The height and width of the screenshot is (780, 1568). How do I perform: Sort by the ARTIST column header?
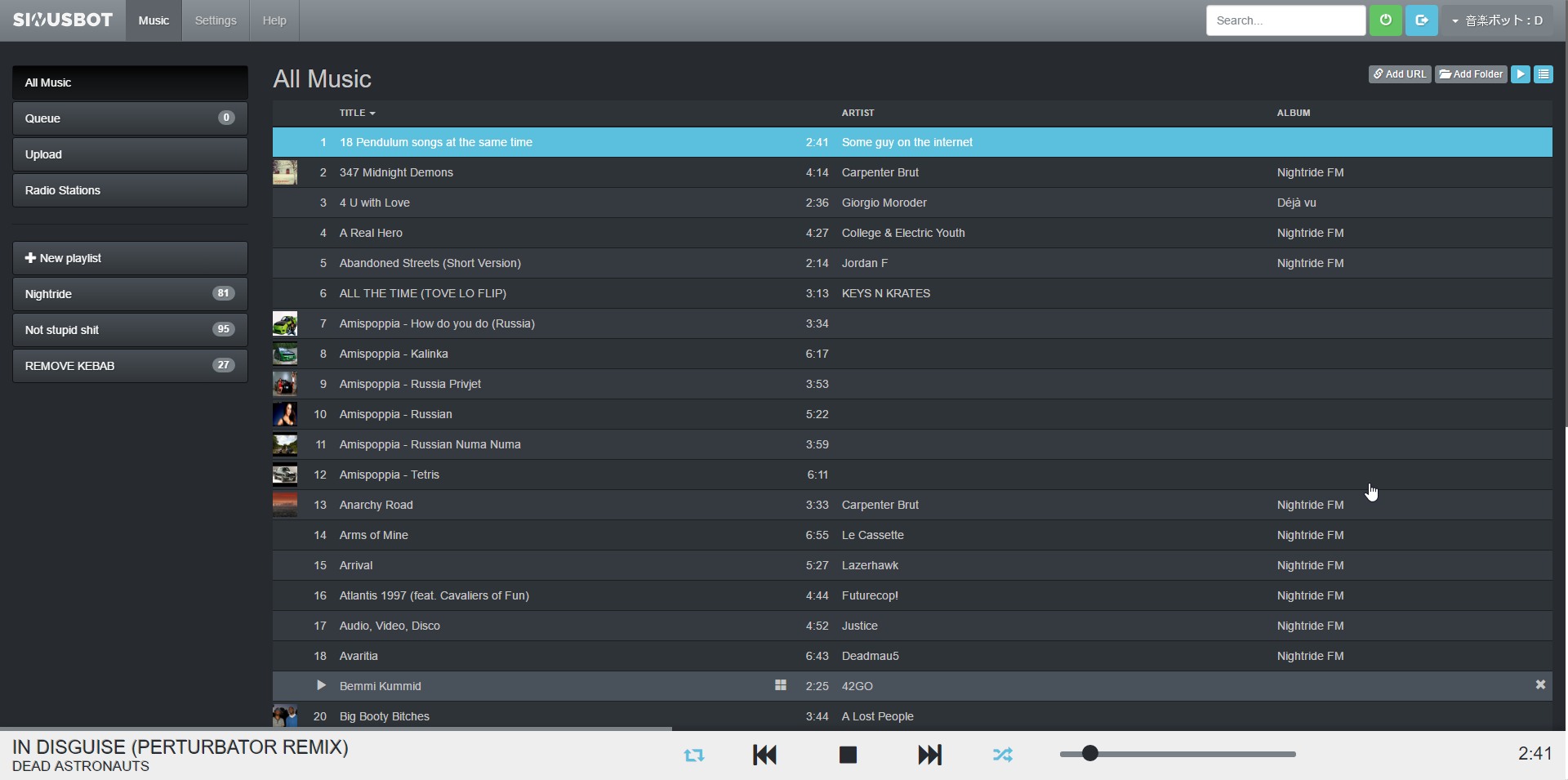pyautogui.click(x=857, y=113)
